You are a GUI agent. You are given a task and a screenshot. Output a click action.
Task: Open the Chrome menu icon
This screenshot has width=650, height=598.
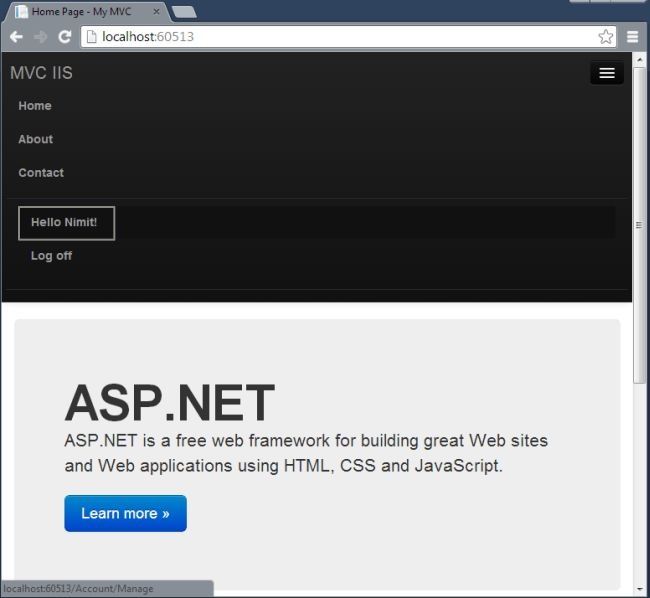[632, 37]
